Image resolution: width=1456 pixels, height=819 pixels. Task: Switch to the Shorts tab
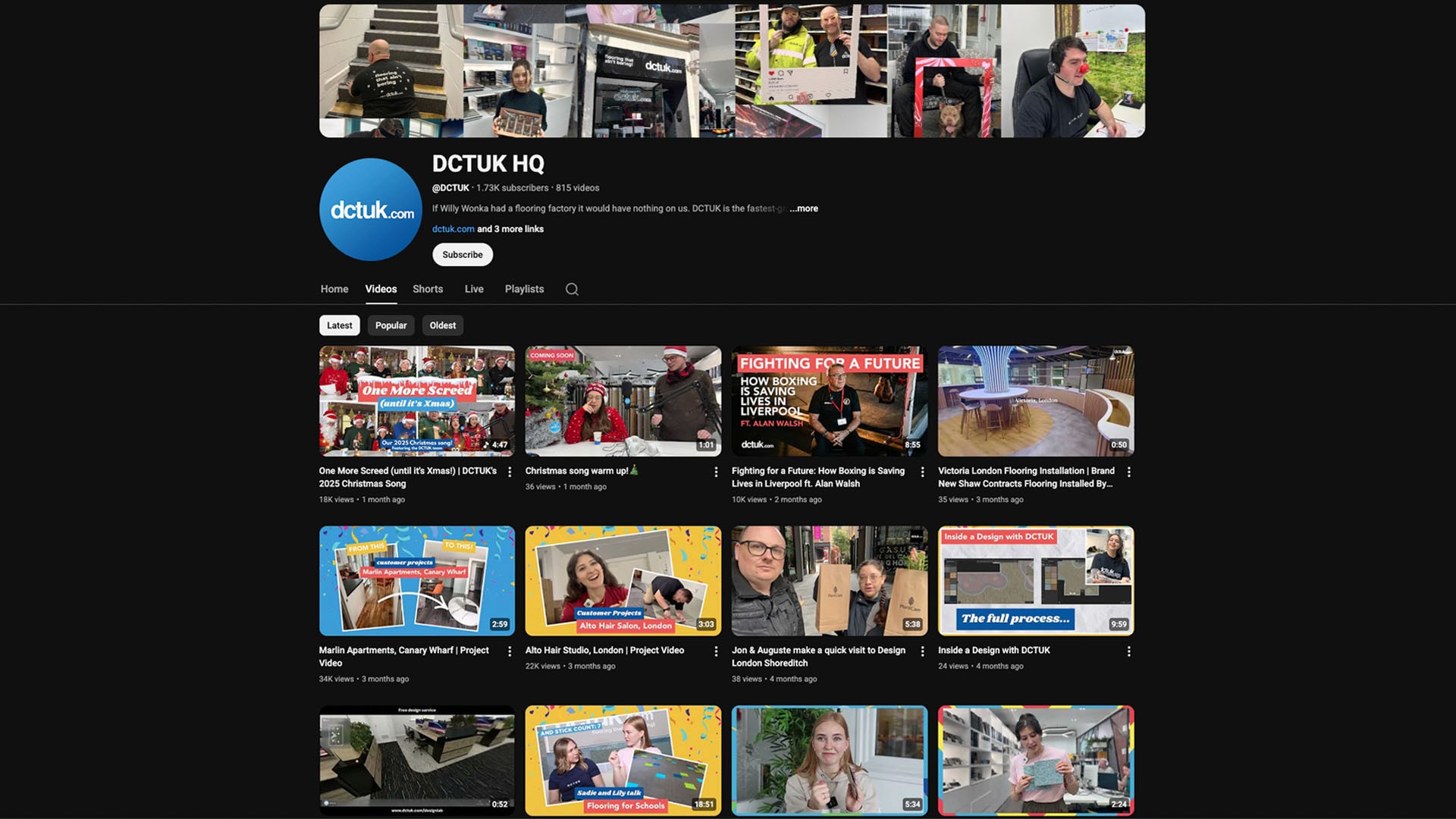click(x=428, y=289)
